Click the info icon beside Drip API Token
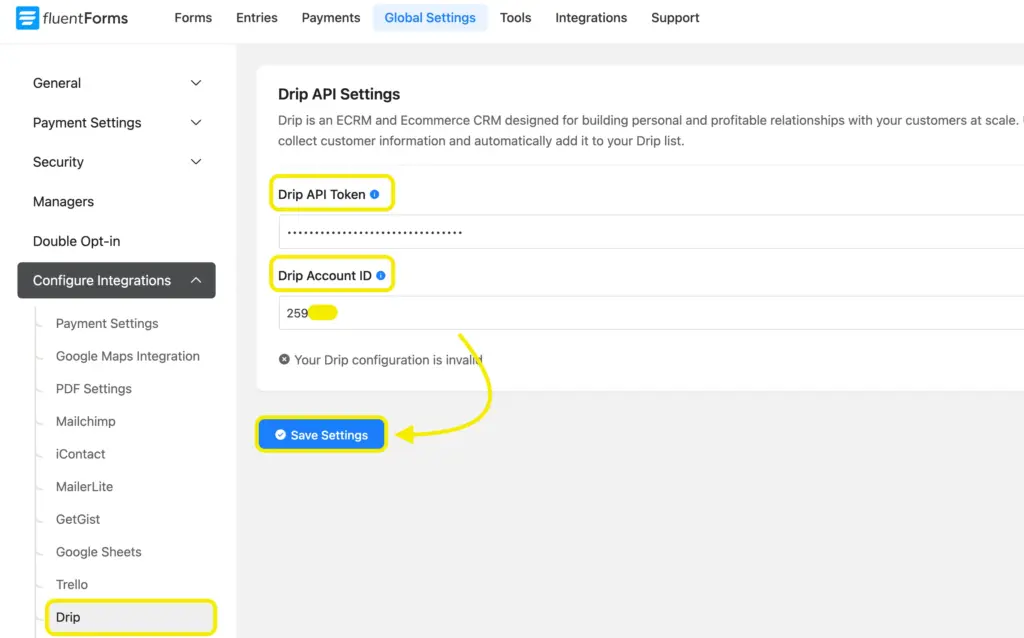 pyautogui.click(x=376, y=192)
